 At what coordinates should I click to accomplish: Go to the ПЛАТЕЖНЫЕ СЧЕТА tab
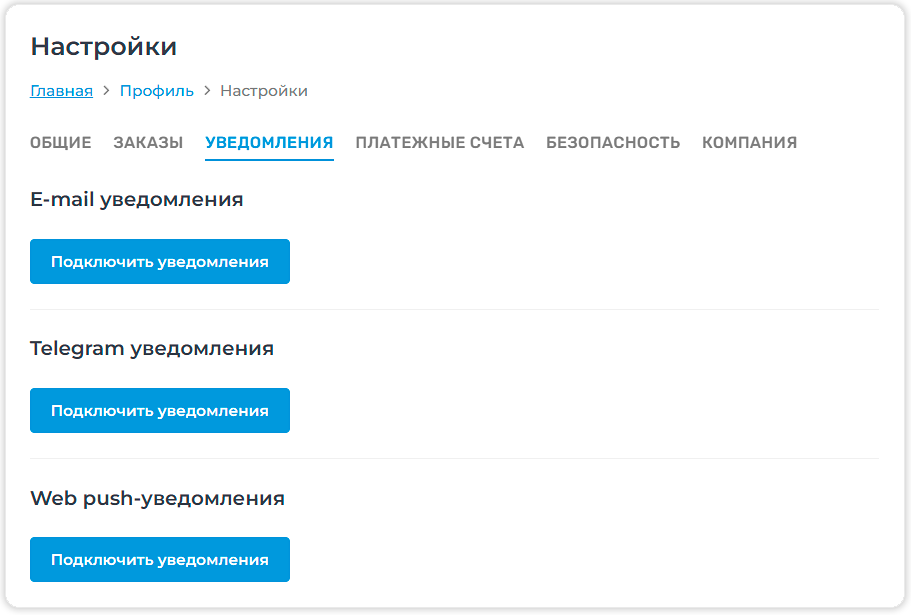tap(439, 143)
